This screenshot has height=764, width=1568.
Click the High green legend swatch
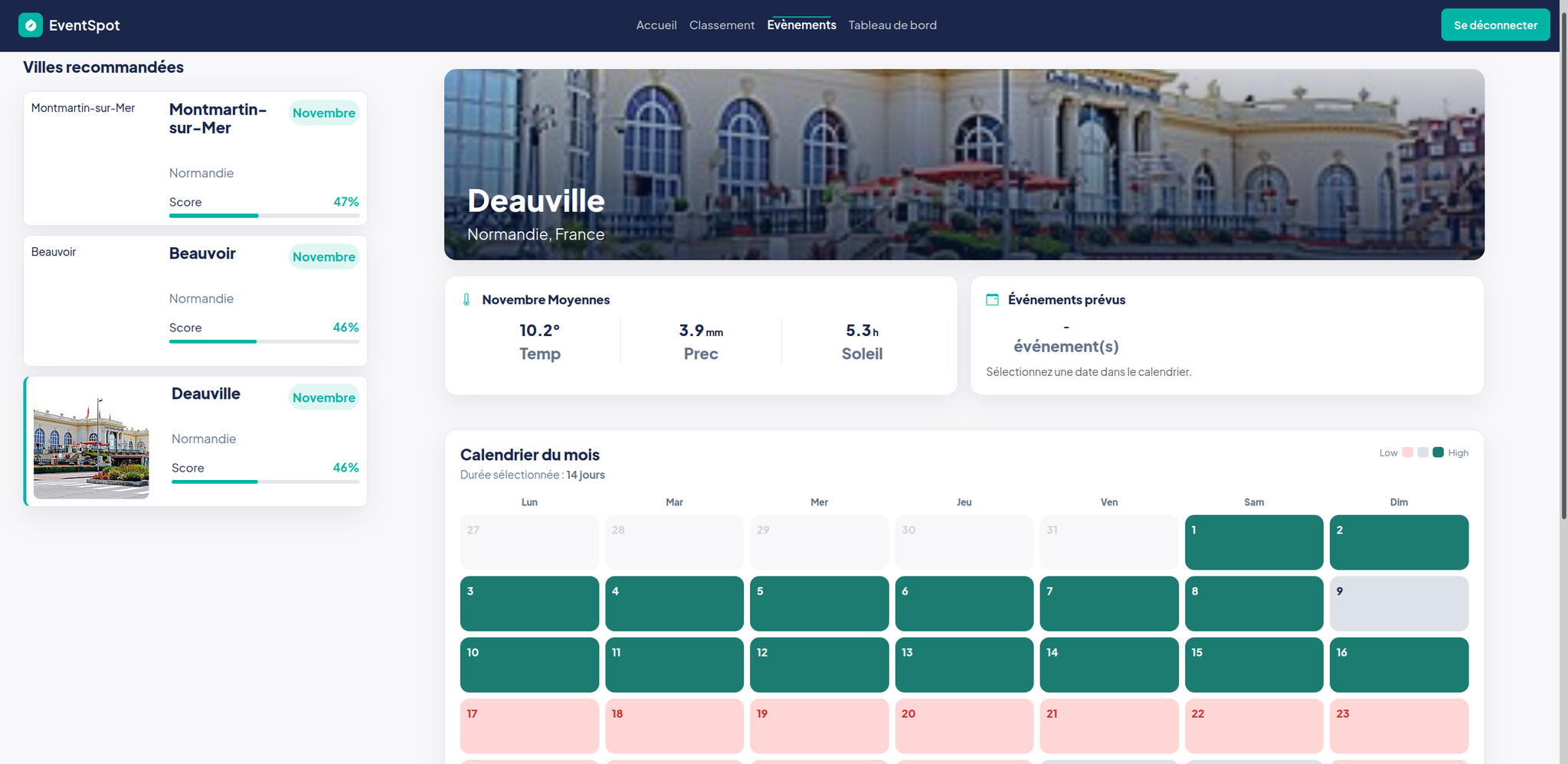1438,452
